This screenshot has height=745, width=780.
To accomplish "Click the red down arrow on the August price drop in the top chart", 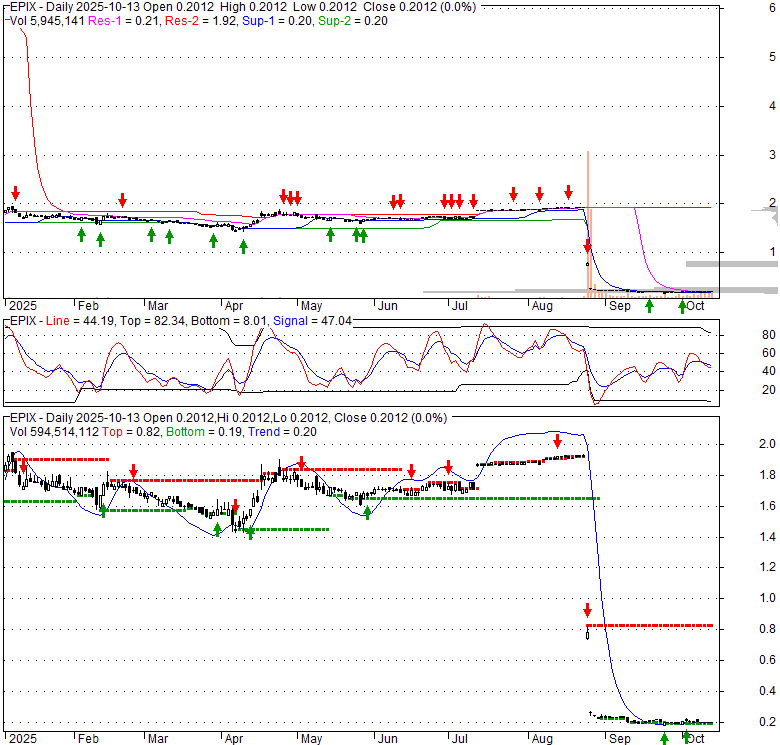I will point(587,245).
